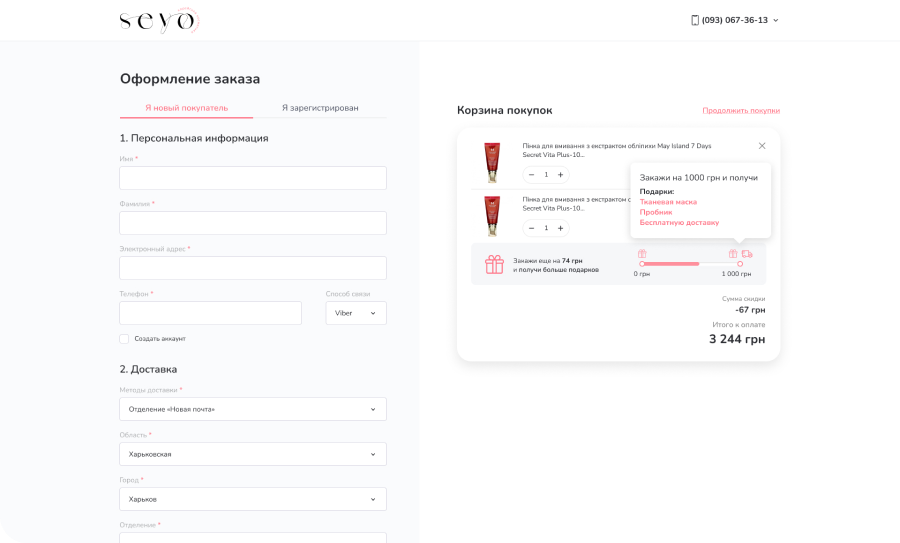900x543 pixels.
Task: Decrease quantity of second cart item
Action: [532, 228]
